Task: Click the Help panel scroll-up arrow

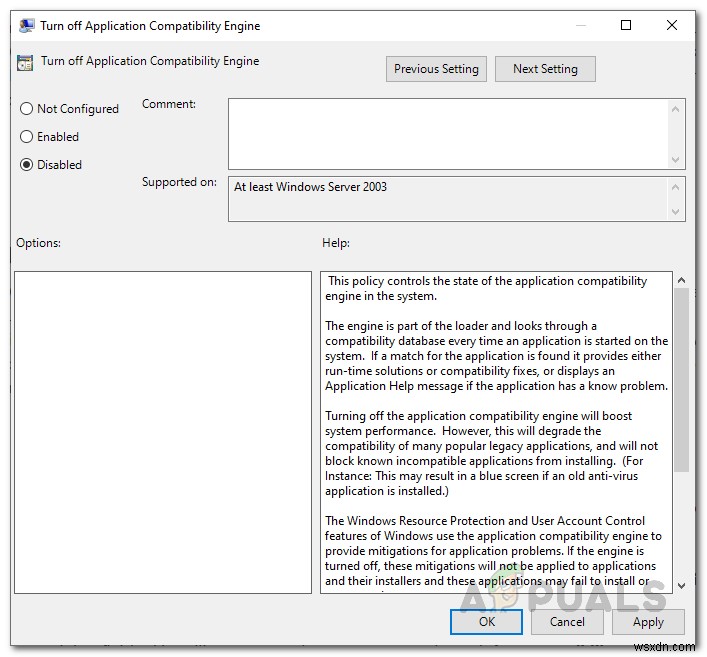Action: [x=681, y=280]
